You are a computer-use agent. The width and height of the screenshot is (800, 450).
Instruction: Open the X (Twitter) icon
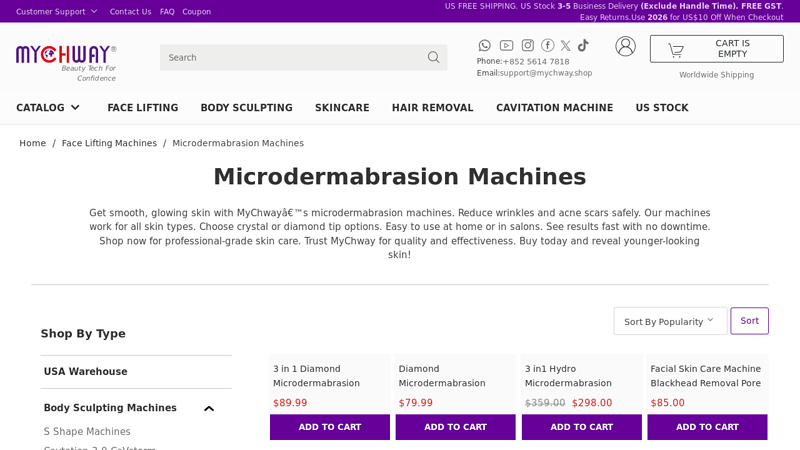tap(565, 45)
